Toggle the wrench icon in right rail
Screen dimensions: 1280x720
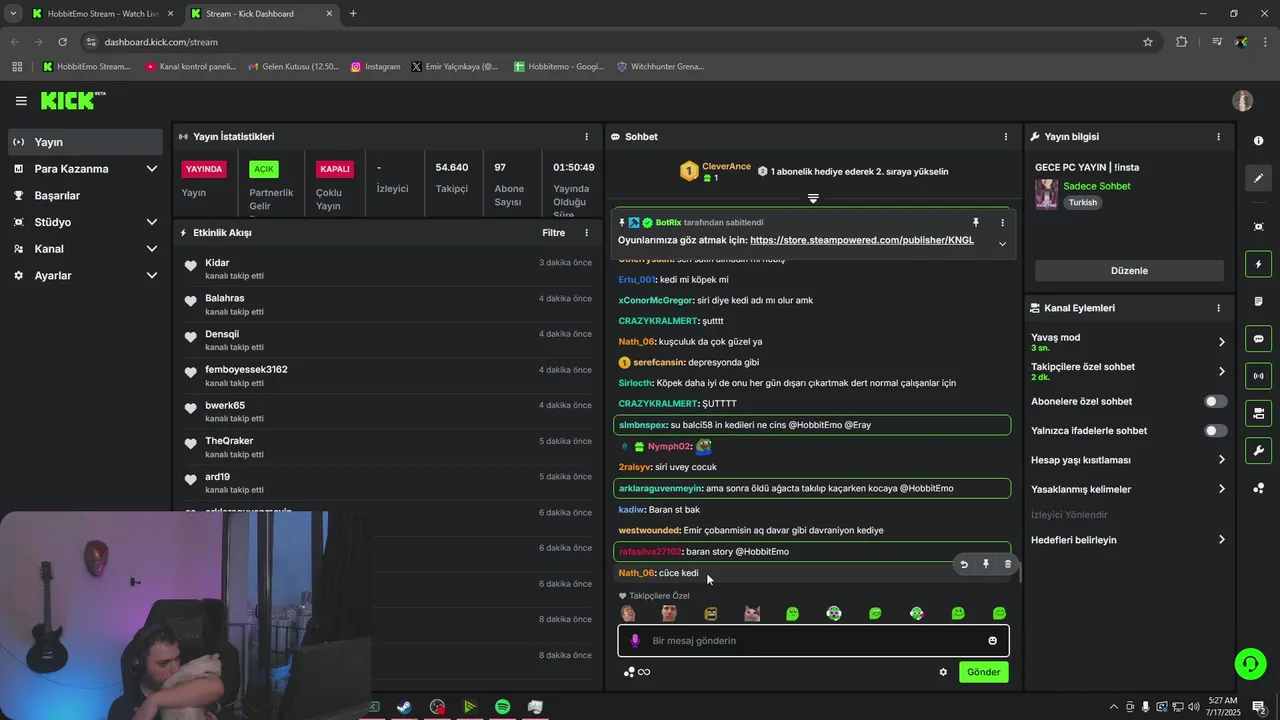pos(1258,450)
